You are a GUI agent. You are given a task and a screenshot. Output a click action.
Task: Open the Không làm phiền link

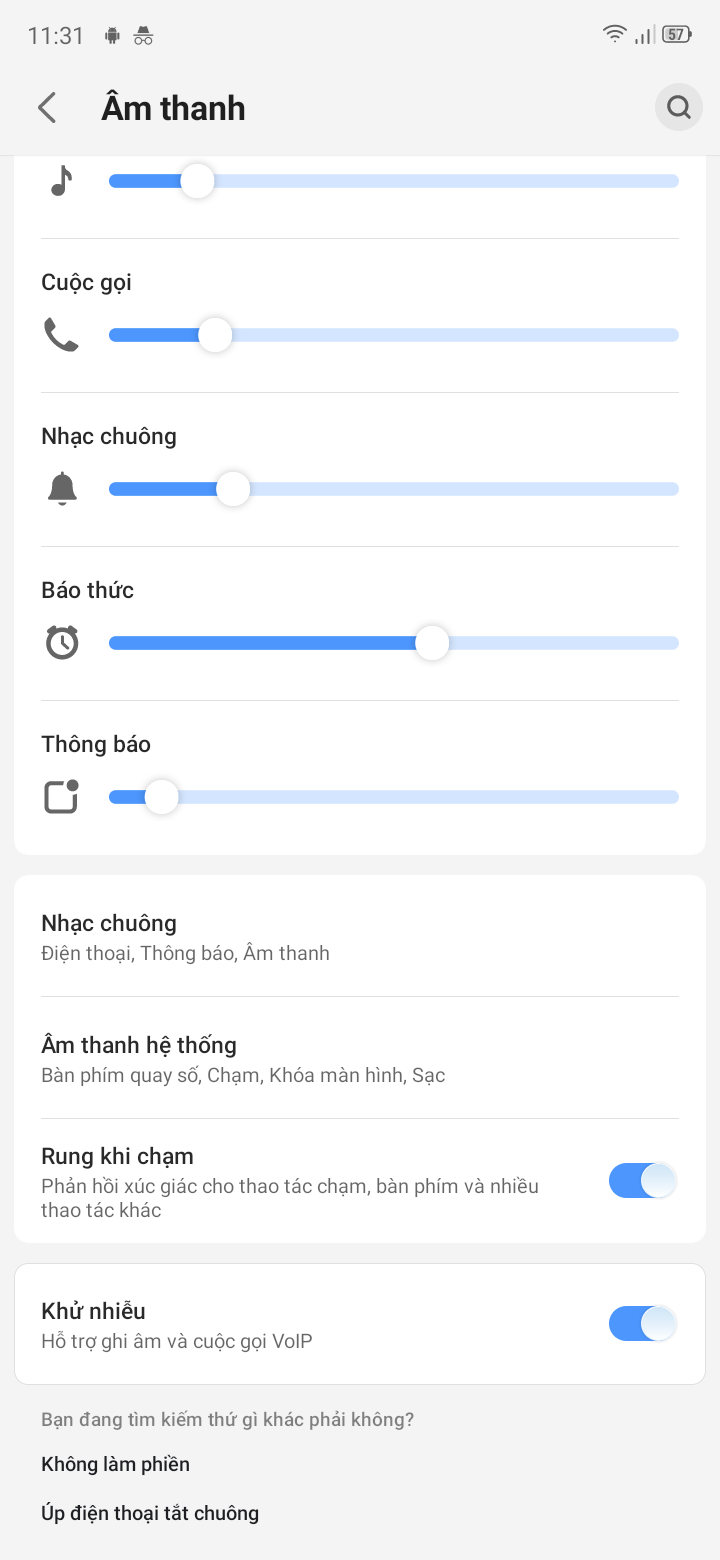coord(116,1464)
